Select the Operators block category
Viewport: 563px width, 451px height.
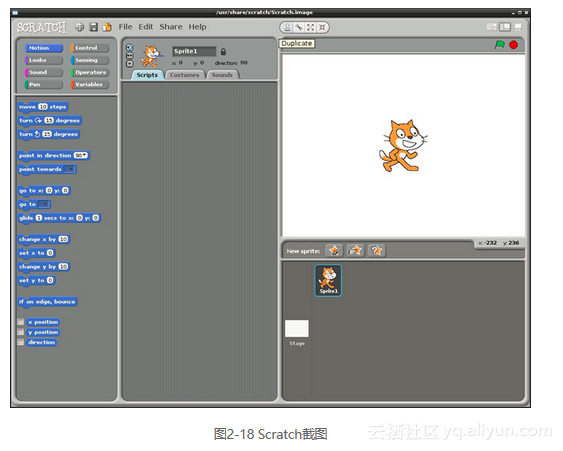tap(90, 72)
